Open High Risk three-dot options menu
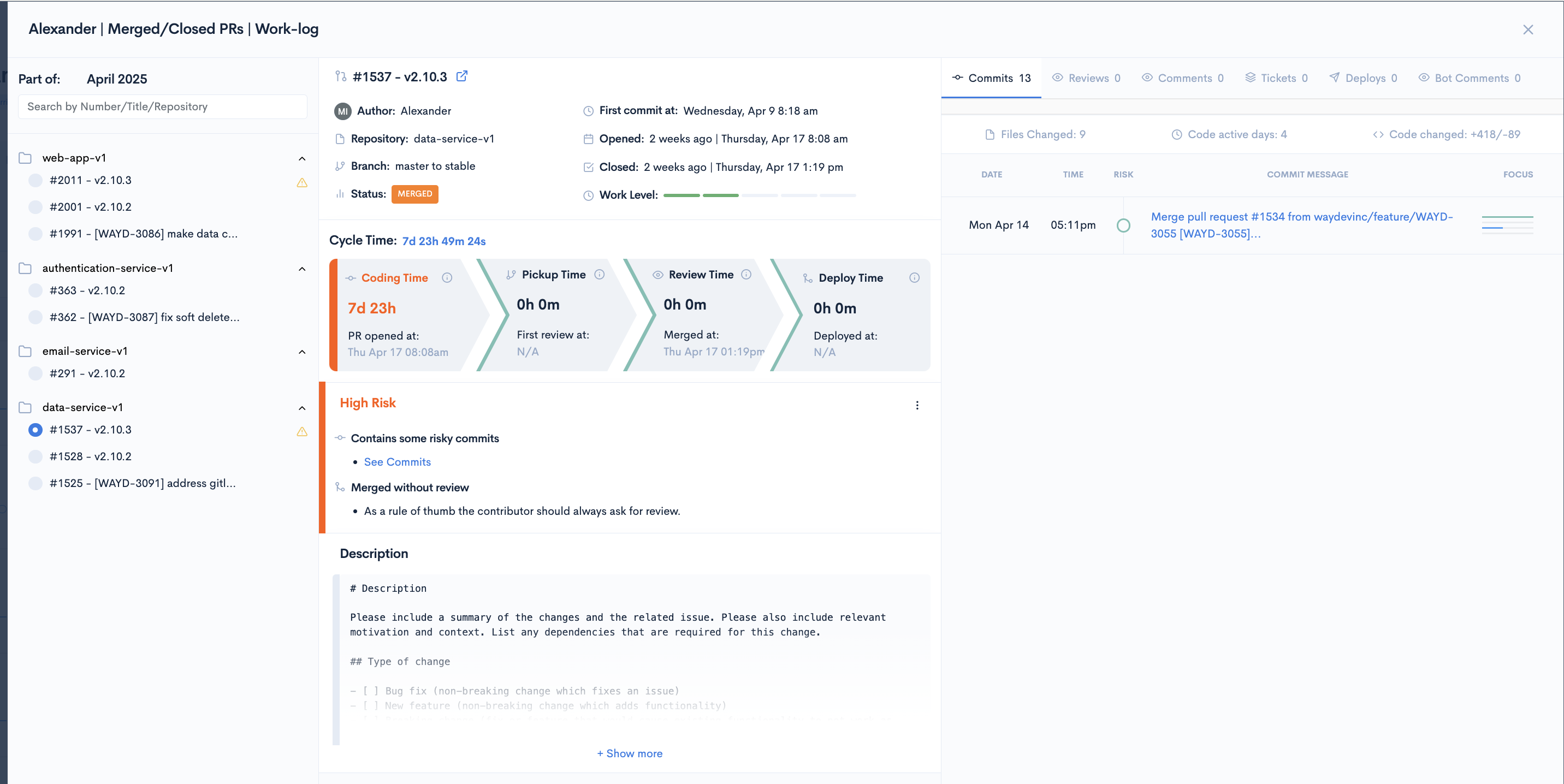The width and height of the screenshot is (1564, 784). point(917,405)
